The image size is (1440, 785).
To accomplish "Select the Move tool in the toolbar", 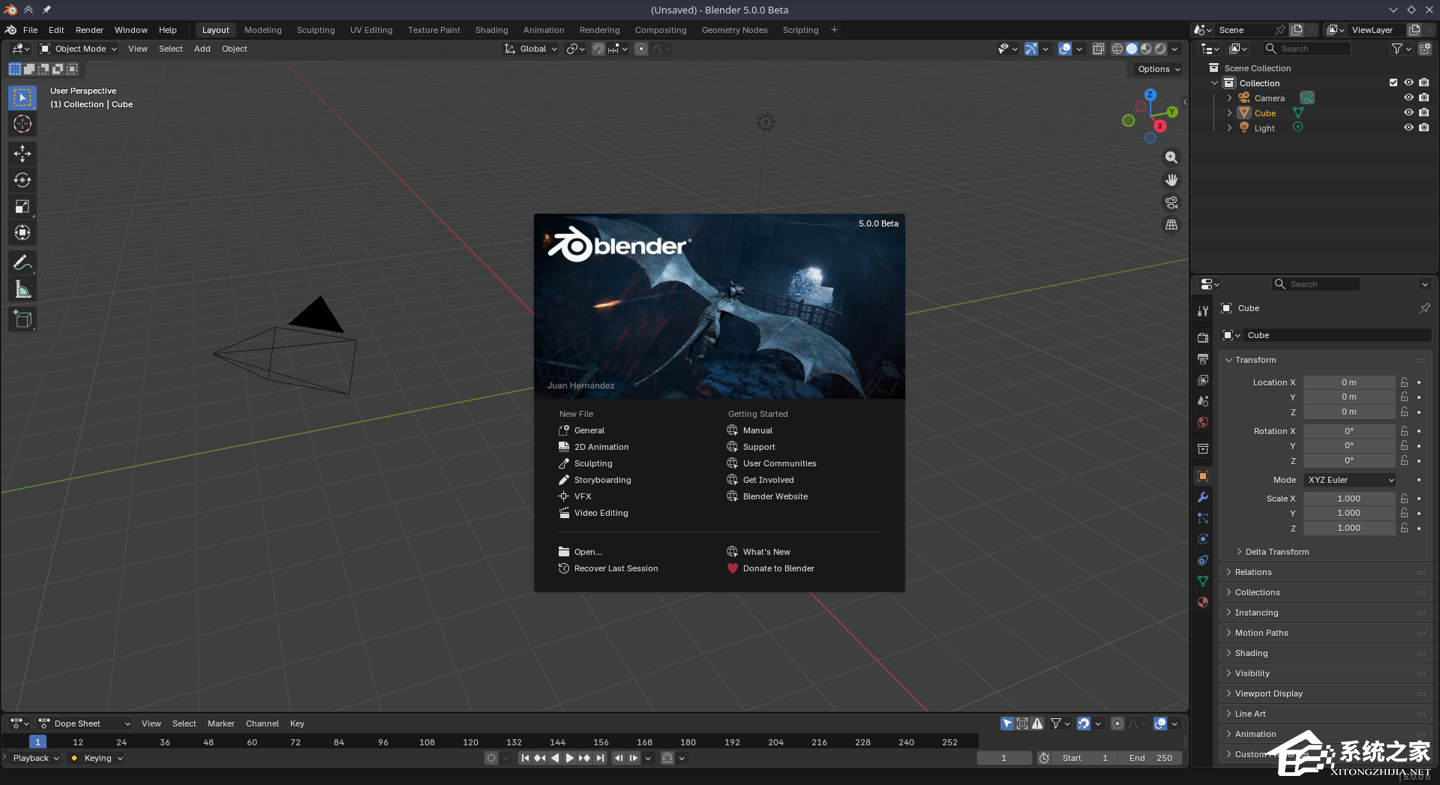I will tap(22, 153).
